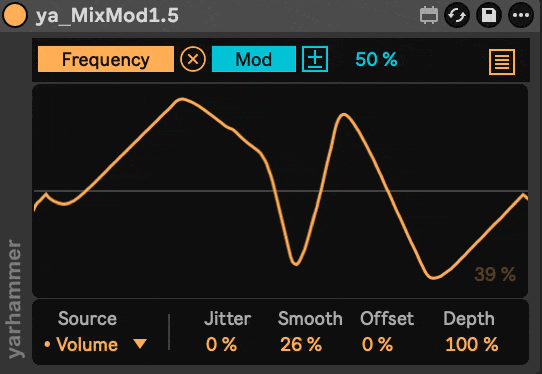Save preset with the floppy disk icon

(x=489, y=15)
